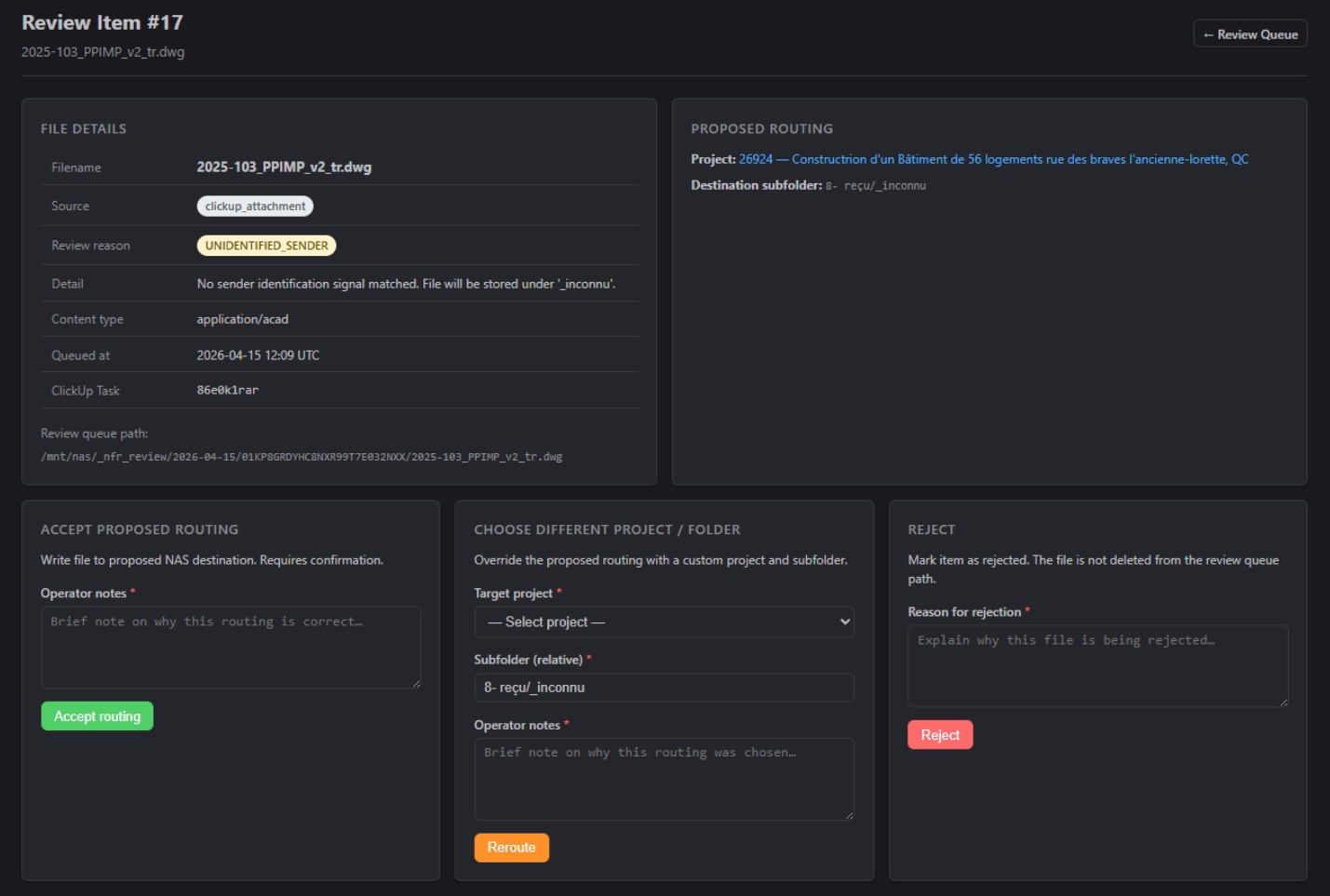Image resolution: width=1330 pixels, height=896 pixels.
Task: Grab resize handle of rejection reason box
Action: coord(1283,702)
